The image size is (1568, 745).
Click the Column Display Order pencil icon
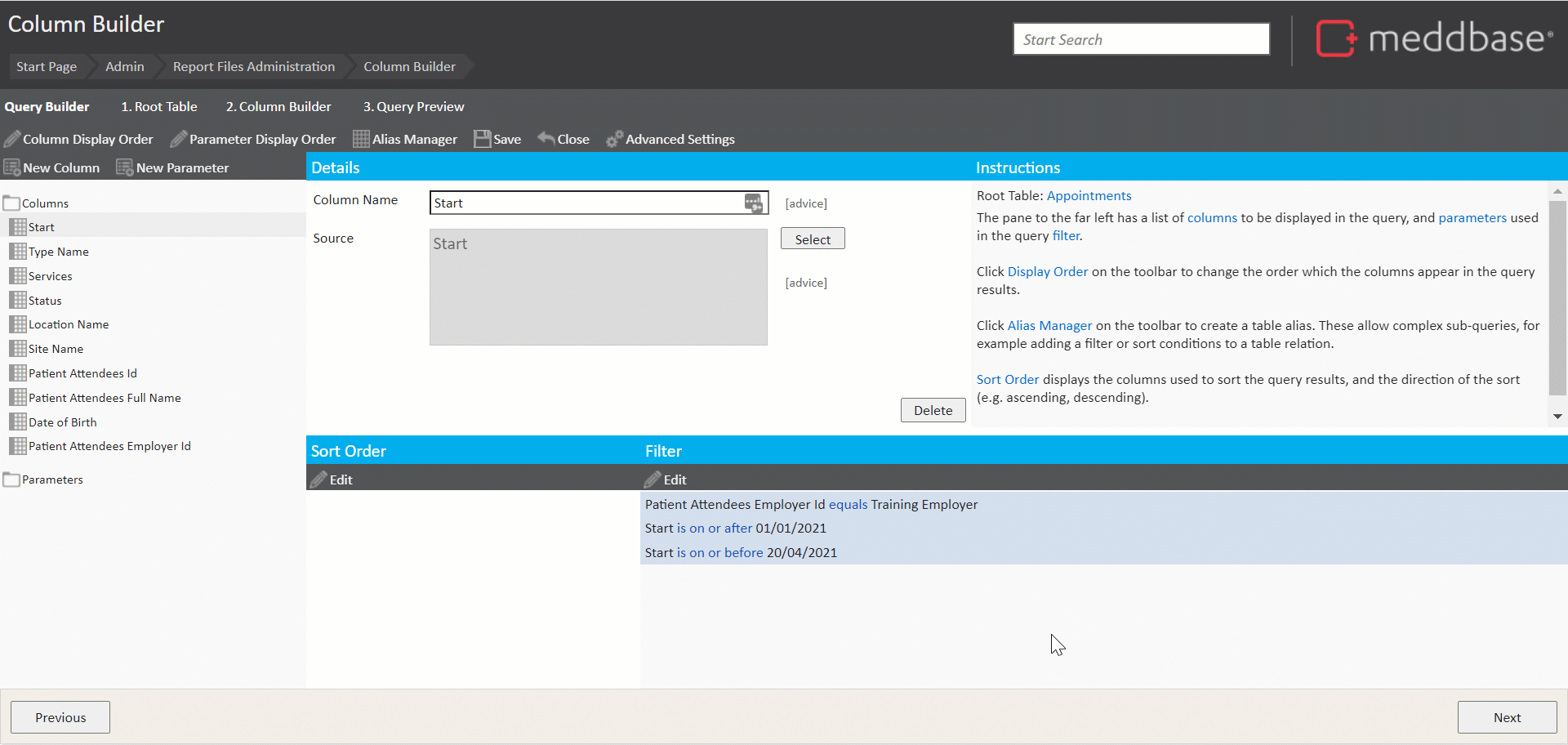[x=12, y=139]
